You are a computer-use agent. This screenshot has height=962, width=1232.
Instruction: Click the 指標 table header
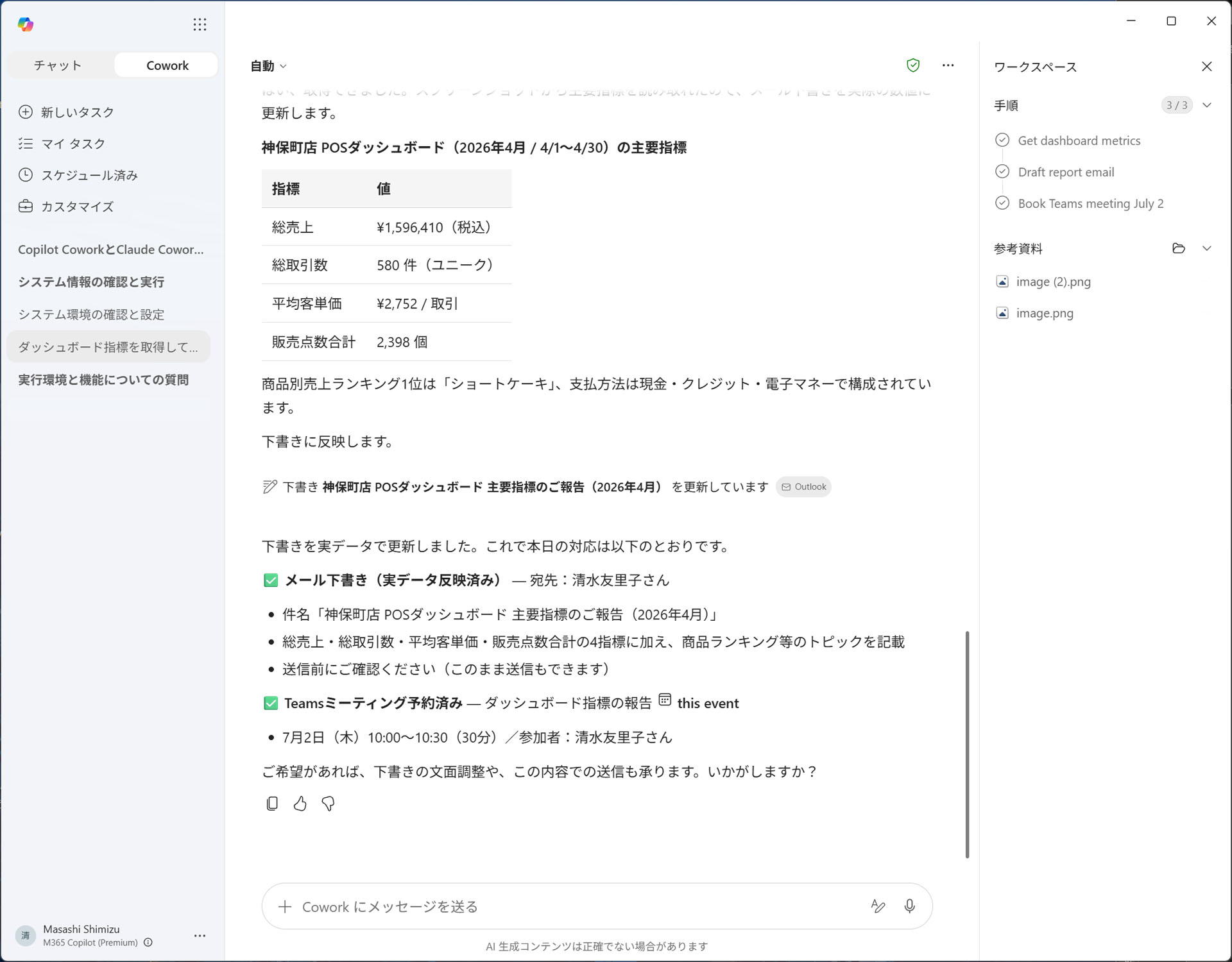(x=286, y=189)
